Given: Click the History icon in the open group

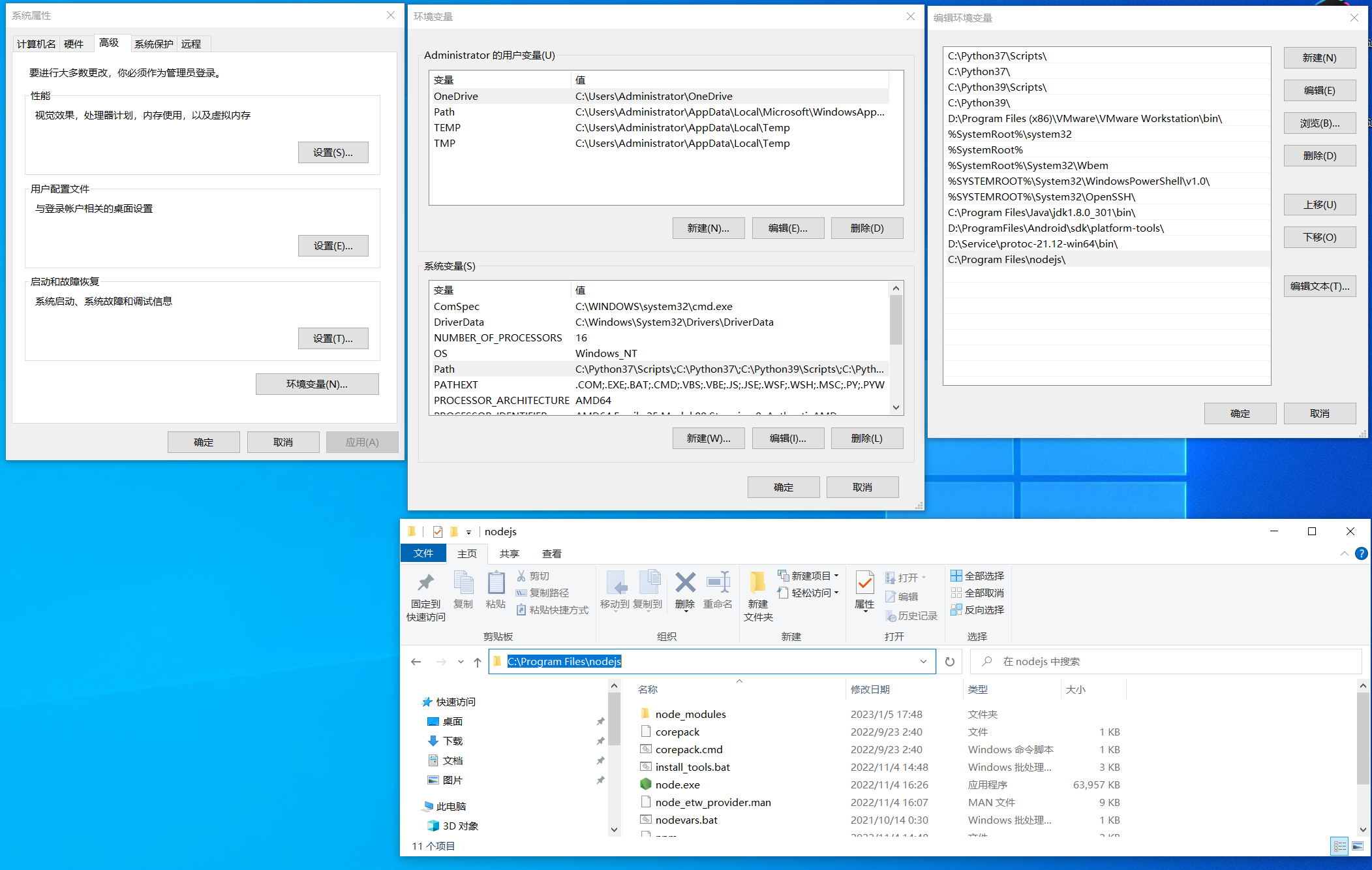Looking at the screenshot, I should coord(911,616).
